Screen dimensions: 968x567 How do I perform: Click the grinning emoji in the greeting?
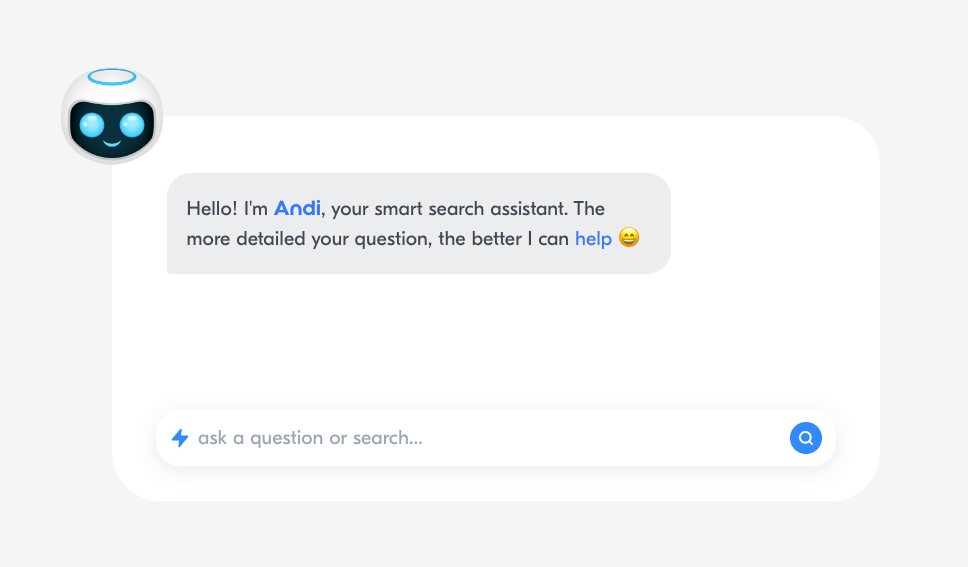[629, 239]
